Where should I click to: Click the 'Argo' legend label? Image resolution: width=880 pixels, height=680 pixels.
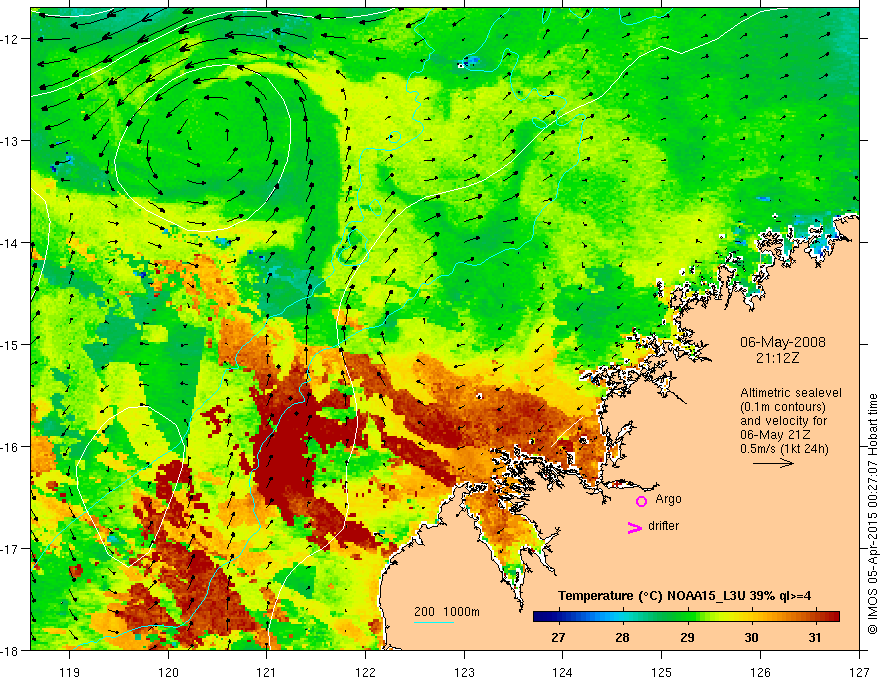(668, 499)
